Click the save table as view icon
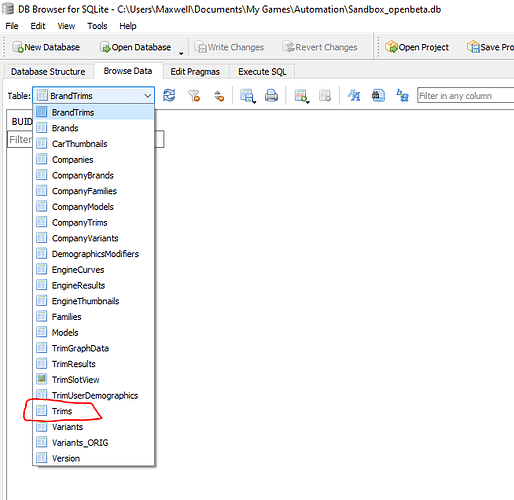The width and height of the screenshot is (514, 500). 248,96
